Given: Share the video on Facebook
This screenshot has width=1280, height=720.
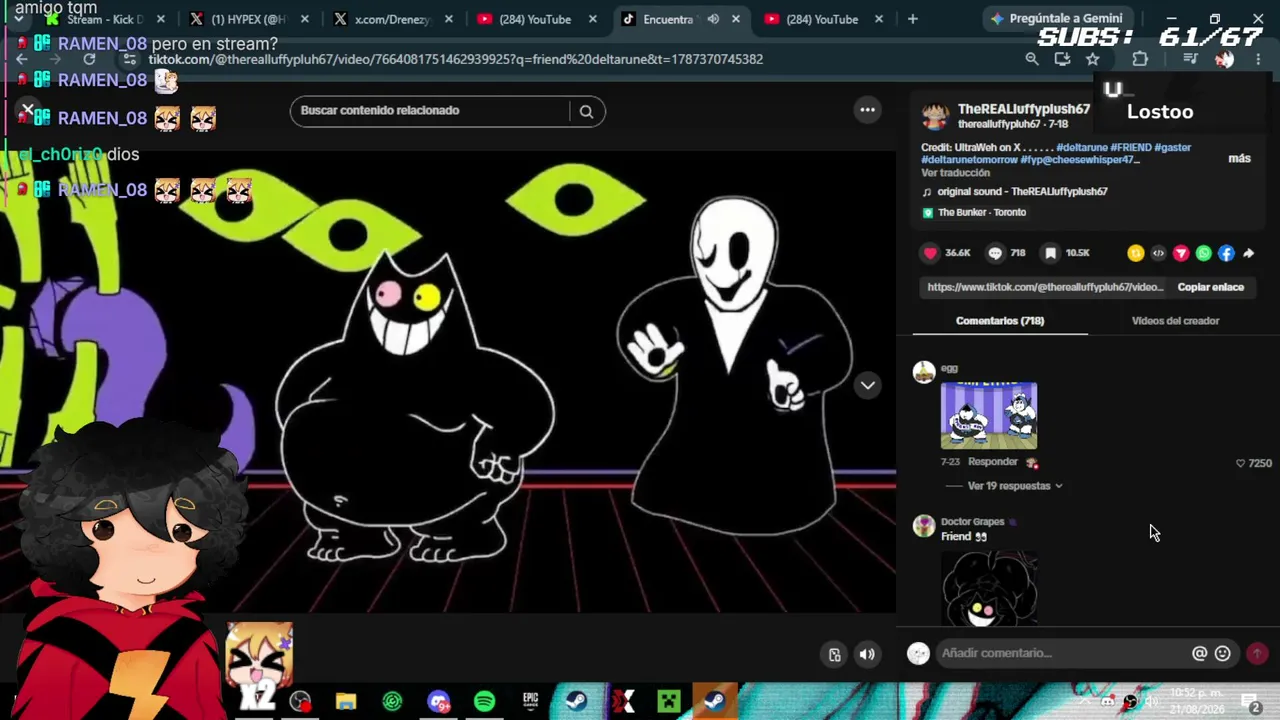Looking at the screenshot, I should (x=1226, y=253).
